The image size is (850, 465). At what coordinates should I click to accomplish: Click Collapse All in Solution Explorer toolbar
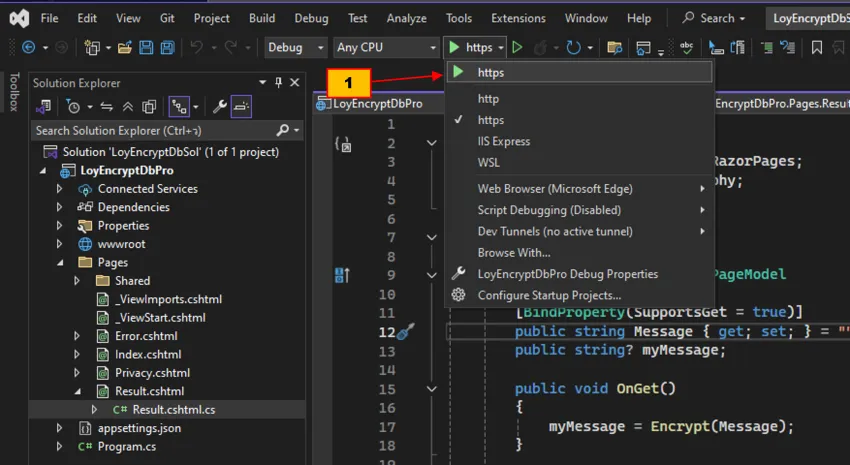coord(127,106)
